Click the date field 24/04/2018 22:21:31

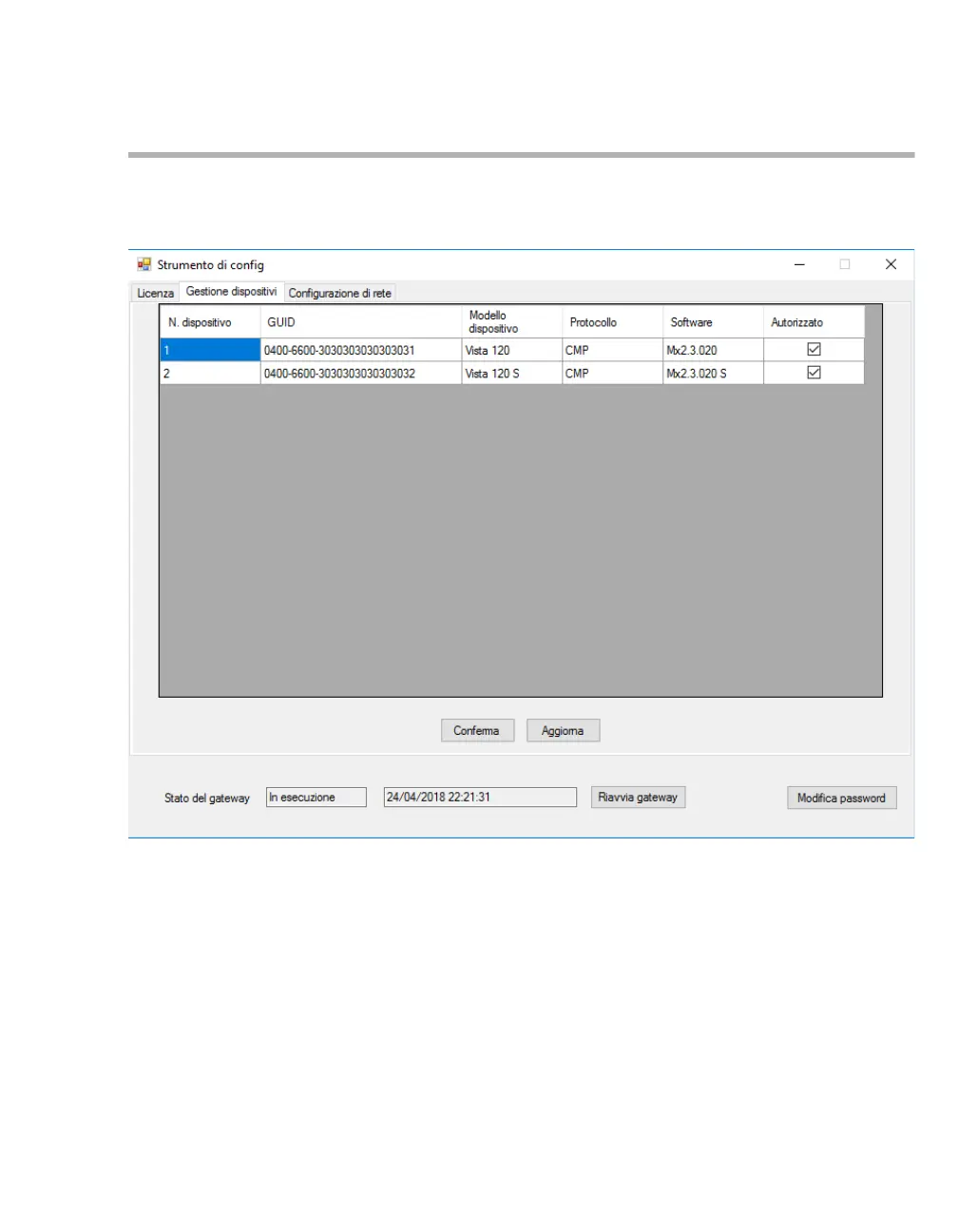pos(480,797)
